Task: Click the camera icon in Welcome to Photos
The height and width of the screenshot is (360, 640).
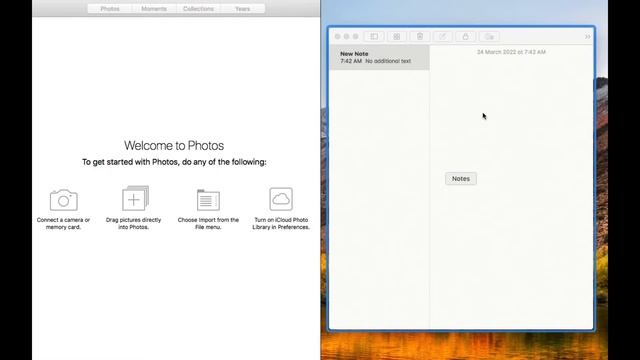Action: click(64, 200)
